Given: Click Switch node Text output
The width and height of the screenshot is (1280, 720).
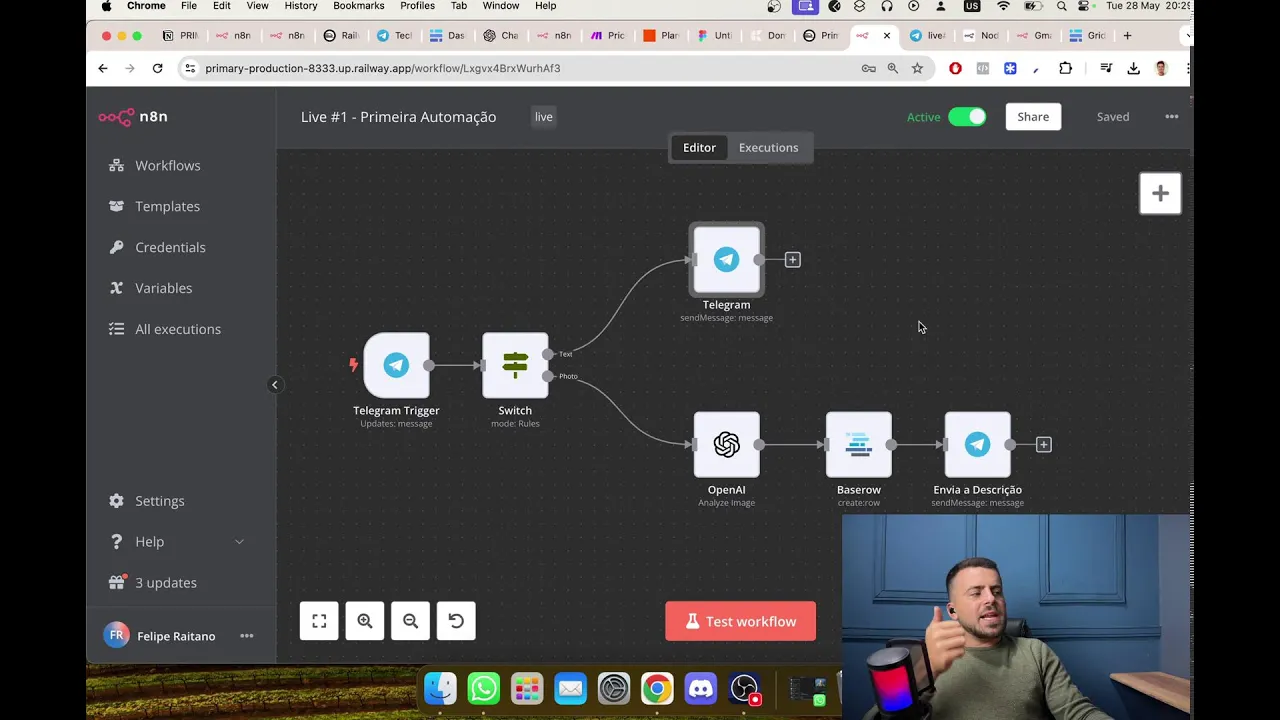Looking at the screenshot, I should point(548,354).
